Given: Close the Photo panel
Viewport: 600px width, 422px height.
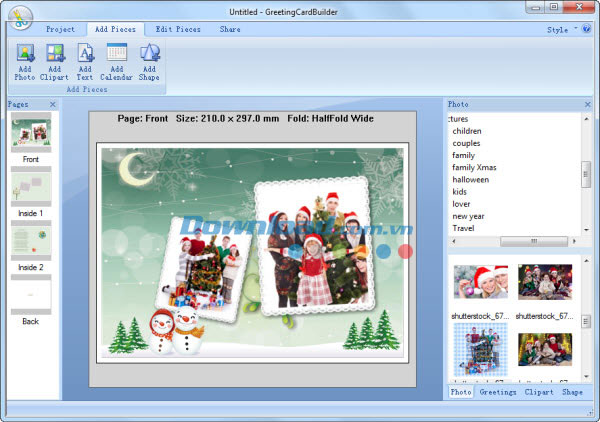Looking at the screenshot, I should (587, 104).
